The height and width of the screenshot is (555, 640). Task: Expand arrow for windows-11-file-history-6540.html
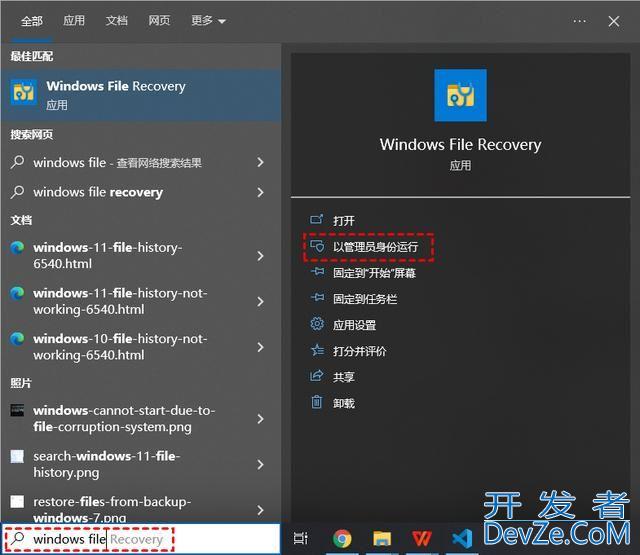point(260,256)
